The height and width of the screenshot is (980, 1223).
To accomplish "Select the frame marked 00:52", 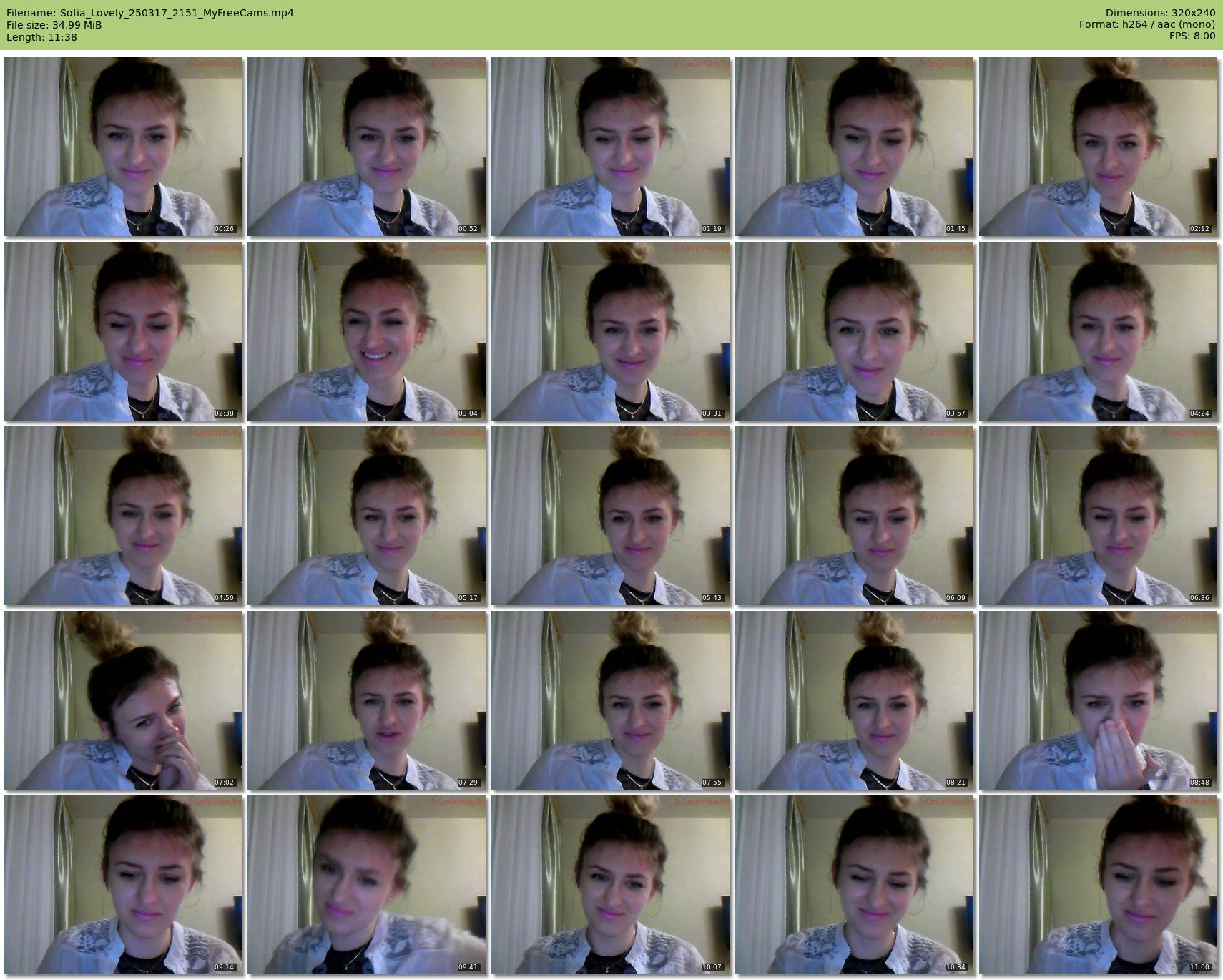I will [x=367, y=147].
